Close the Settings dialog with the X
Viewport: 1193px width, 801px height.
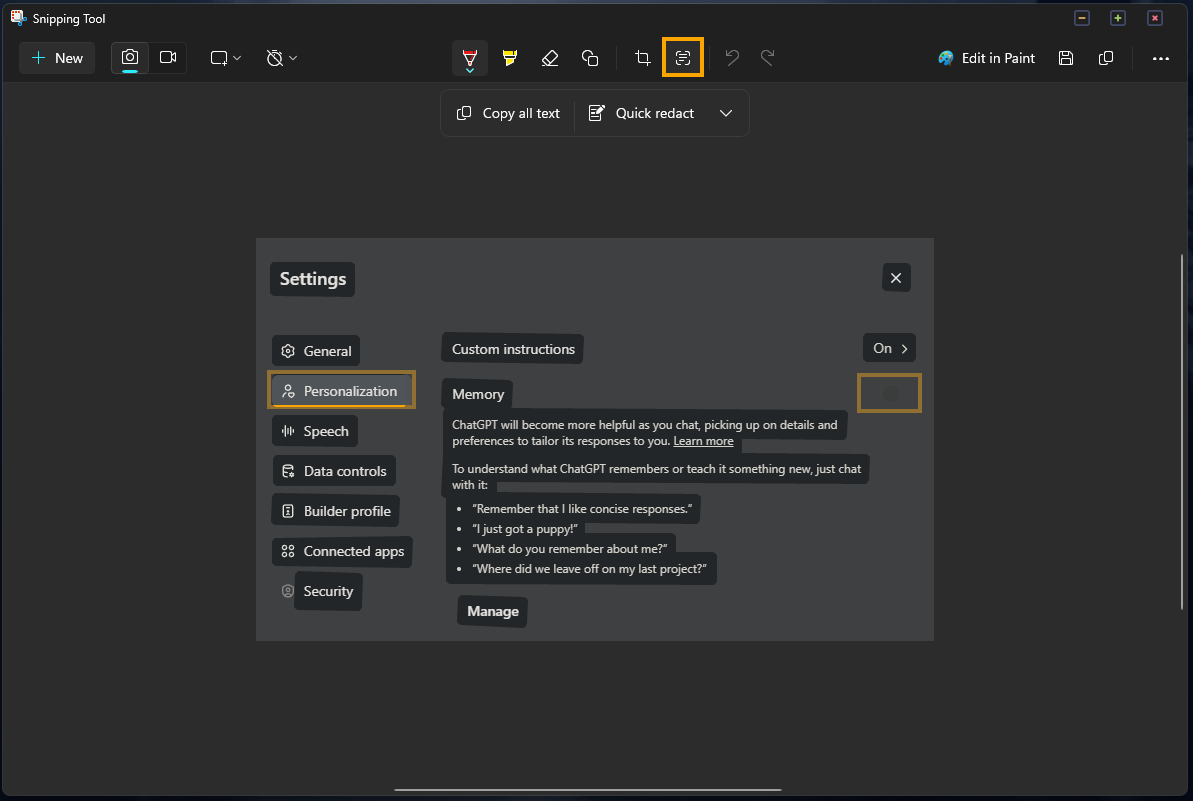coord(896,278)
